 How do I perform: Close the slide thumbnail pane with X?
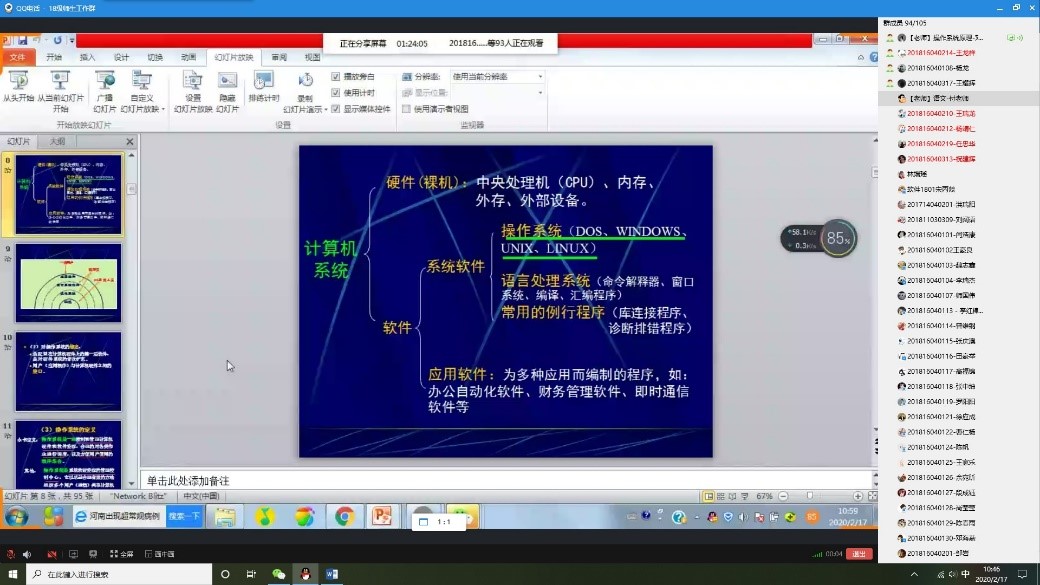pos(130,141)
